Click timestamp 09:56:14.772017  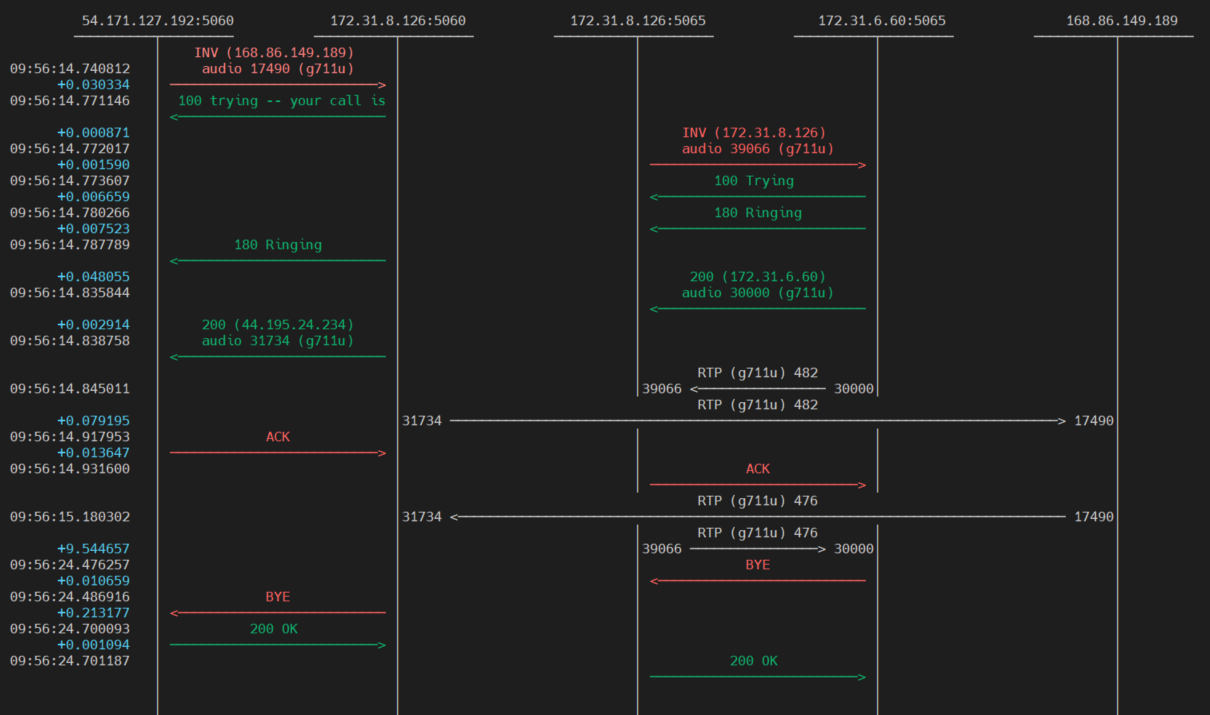tap(70, 148)
